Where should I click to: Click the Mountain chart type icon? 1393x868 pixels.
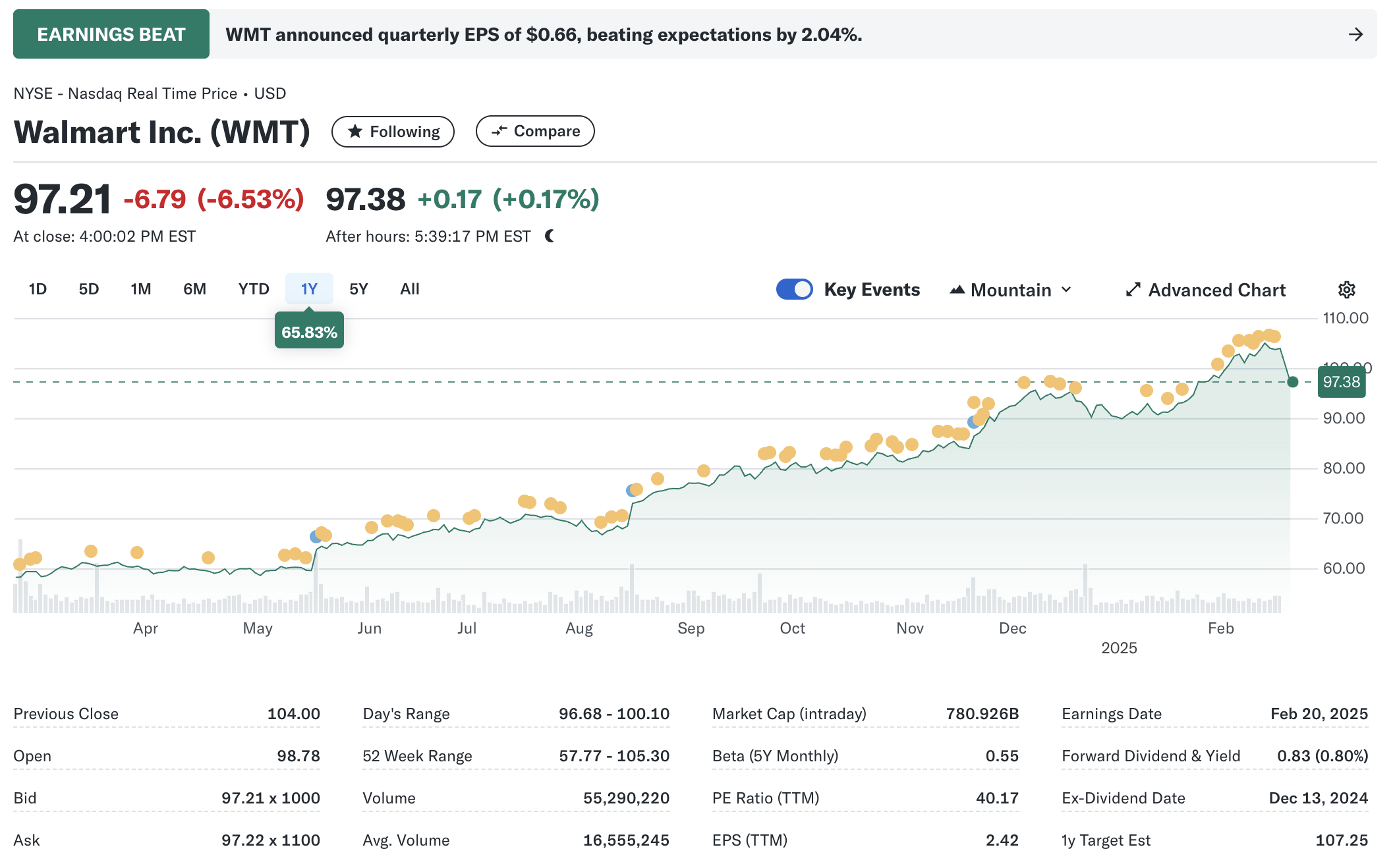click(x=957, y=290)
